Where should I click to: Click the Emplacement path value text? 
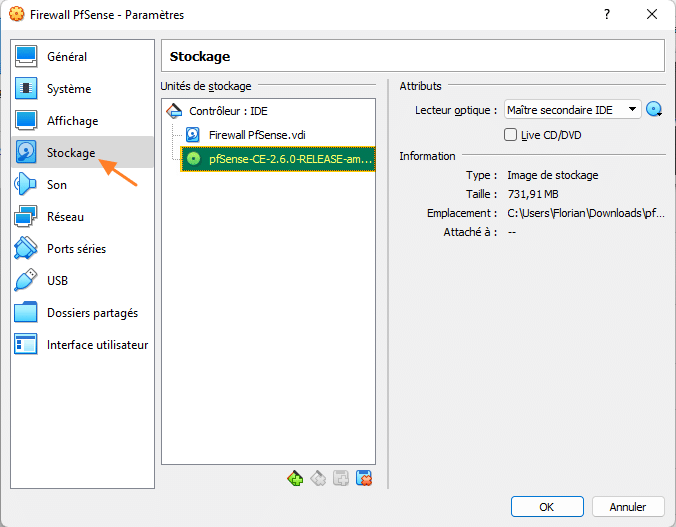click(x=585, y=213)
